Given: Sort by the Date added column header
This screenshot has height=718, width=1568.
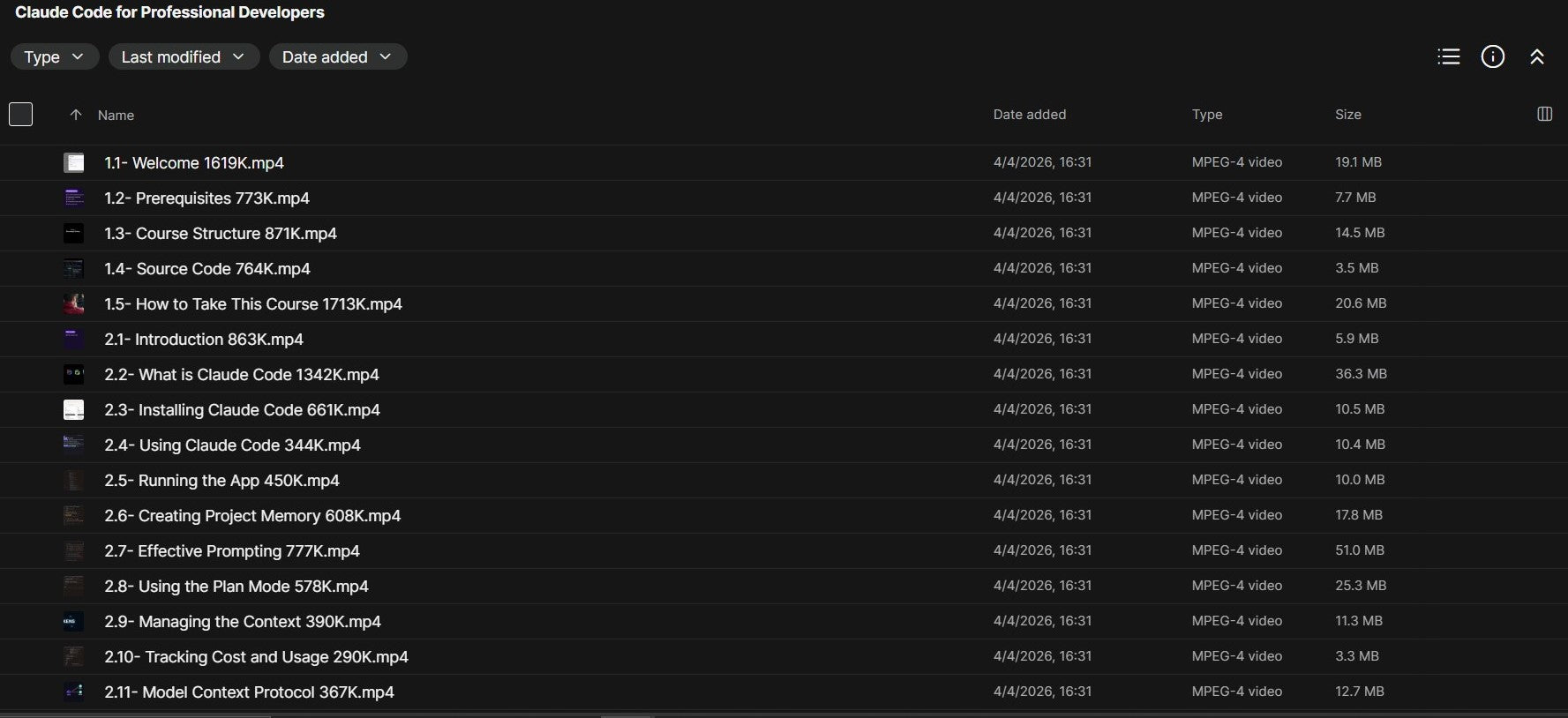Looking at the screenshot, I should click(1029, 115).
